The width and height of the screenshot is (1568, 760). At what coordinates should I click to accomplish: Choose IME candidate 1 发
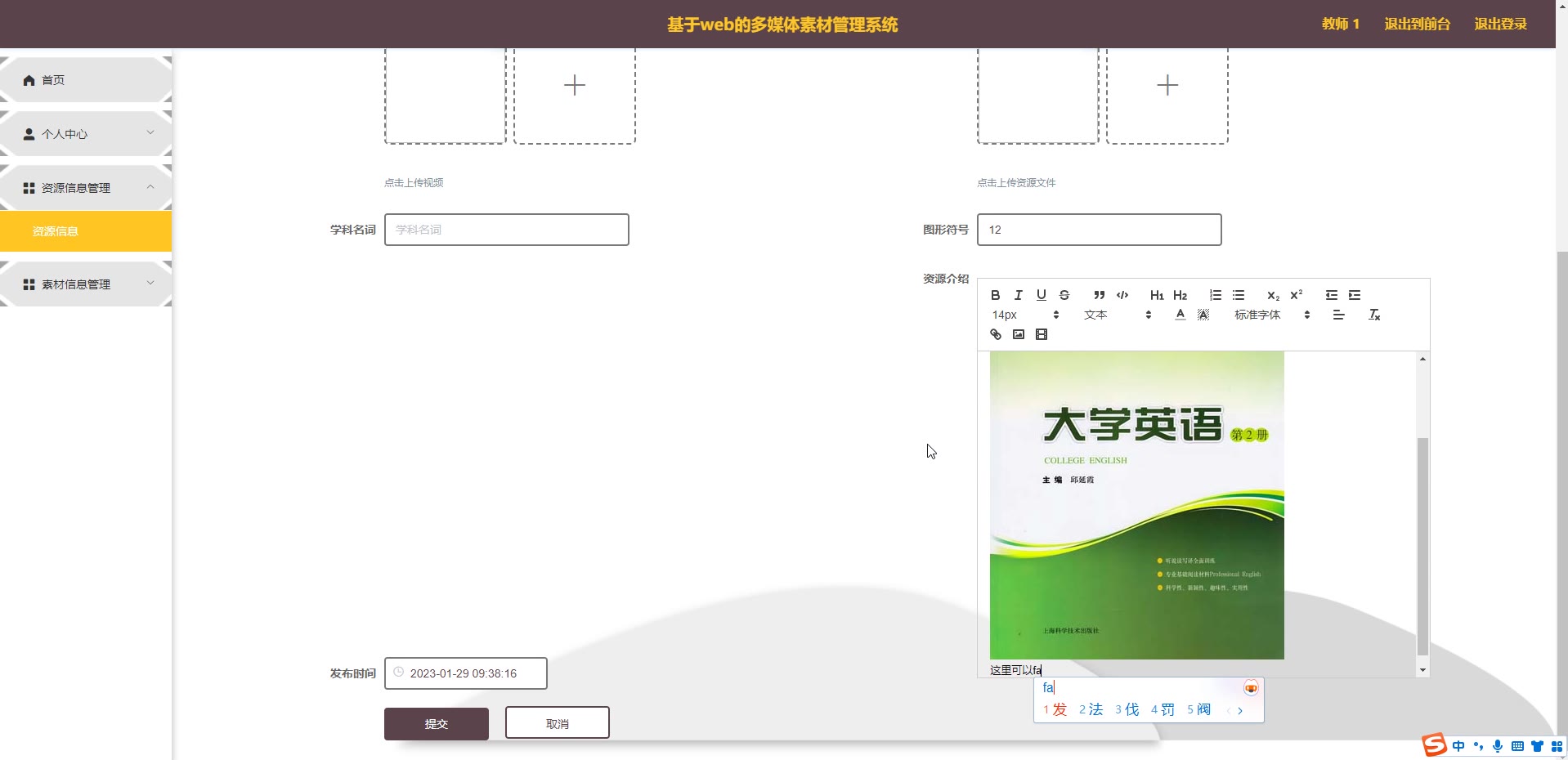[1055, 709]
